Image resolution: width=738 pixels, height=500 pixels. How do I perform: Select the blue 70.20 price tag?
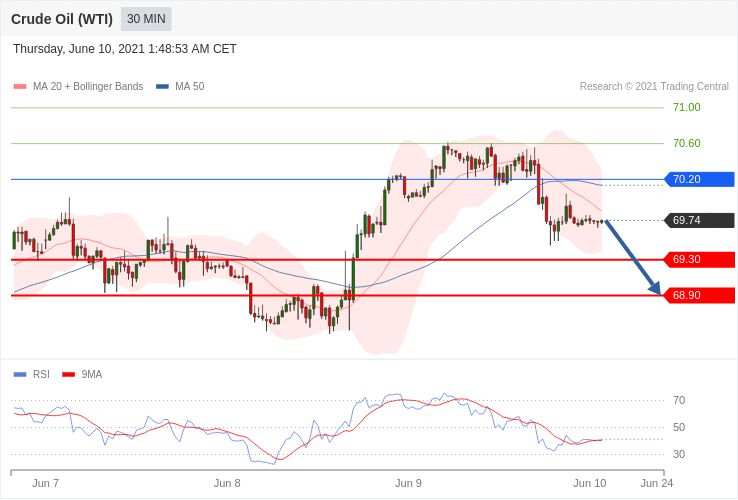[x=699, y=179]
